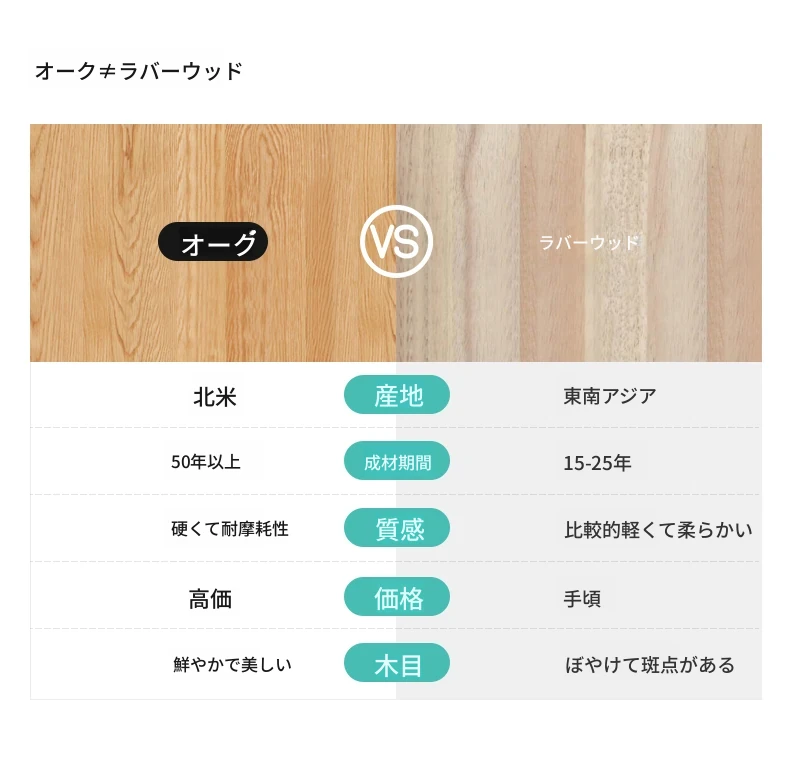Click the rubberwood texture image

579,243
